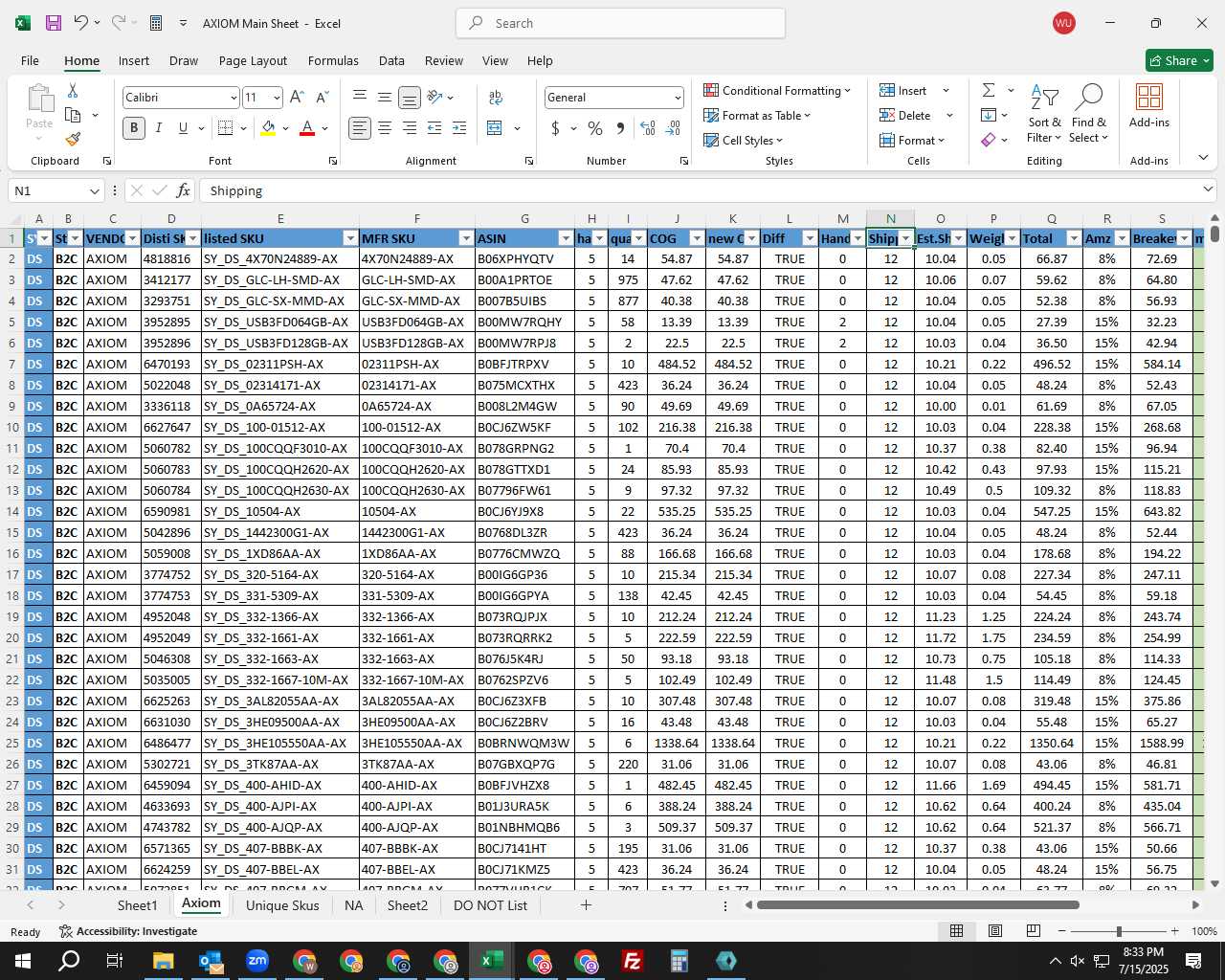Switch to the Formulas ribbon tab
The image size is (1225, 980).
click(x=333, y=60)
